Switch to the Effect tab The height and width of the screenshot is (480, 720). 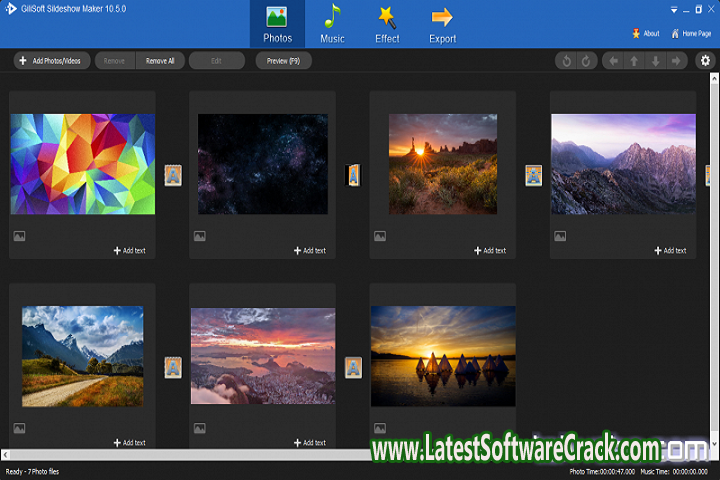387,25
